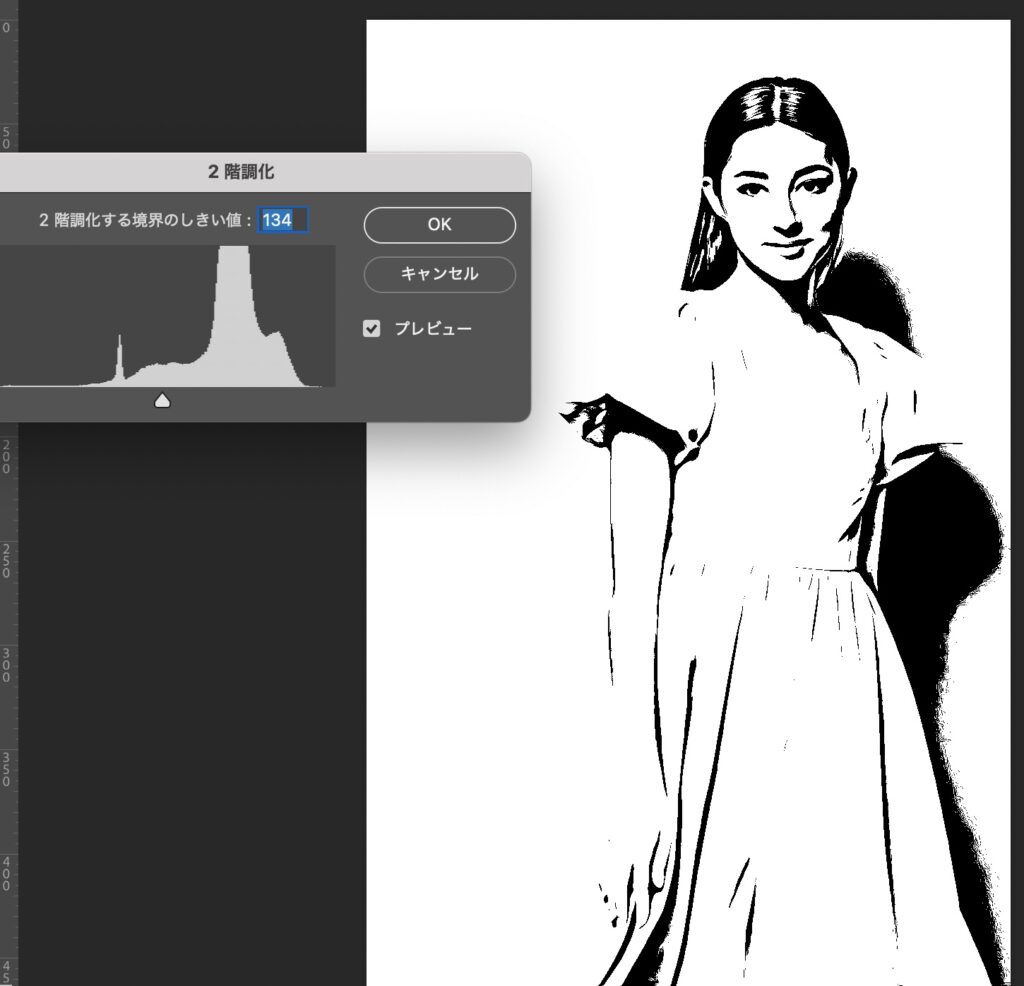
Task: Click the OK button in threshold dialog
Action: [439, 225]
